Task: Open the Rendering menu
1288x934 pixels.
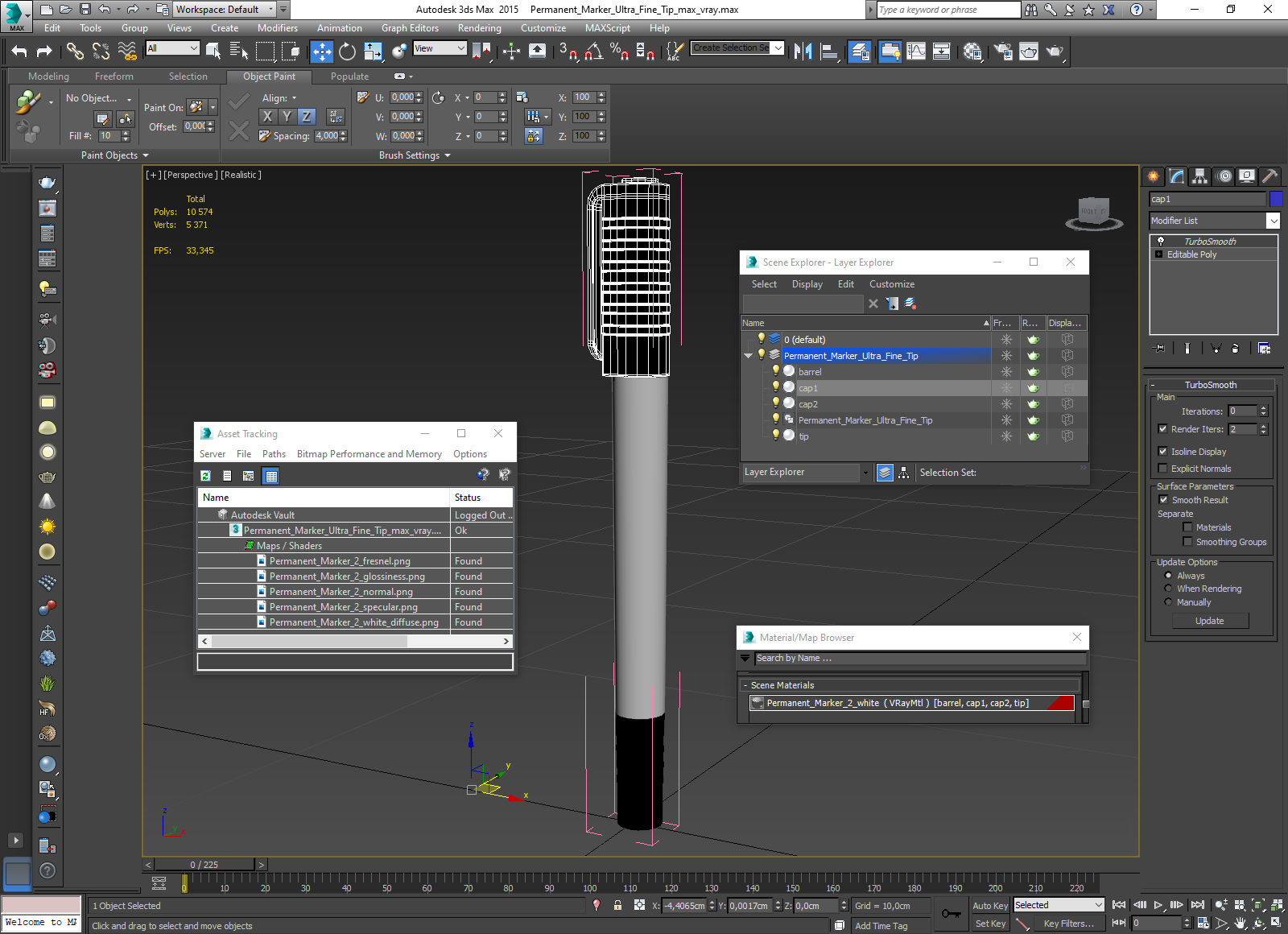Action: (x=480, y=28)
